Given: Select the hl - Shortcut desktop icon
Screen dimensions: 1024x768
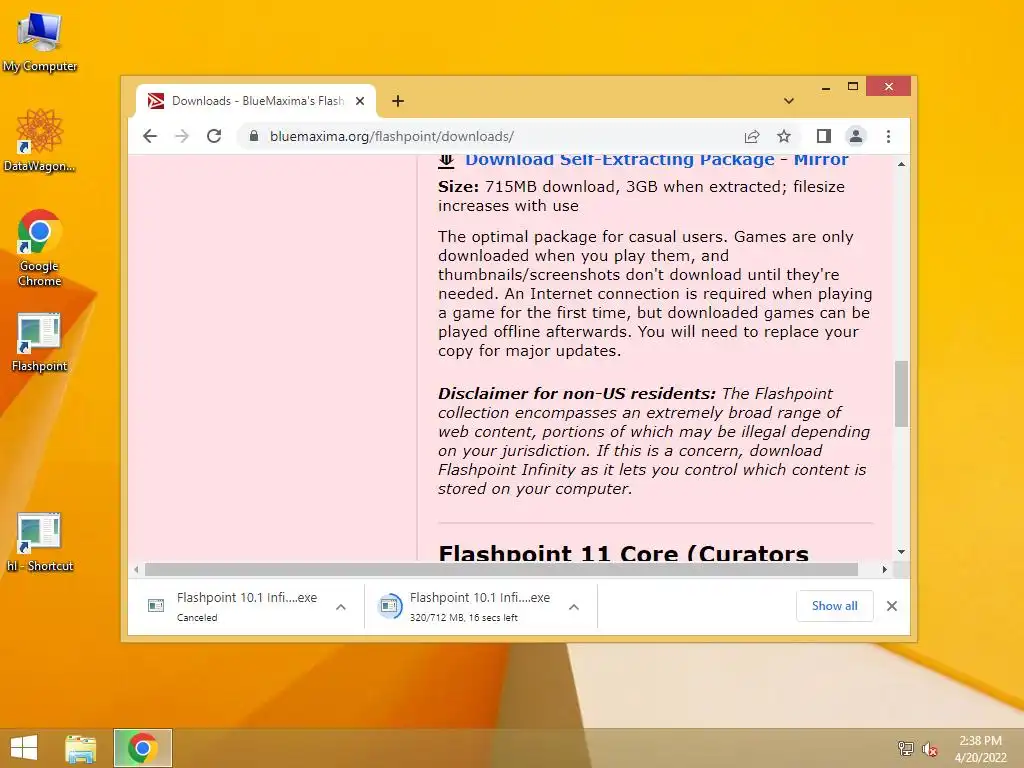Looking at the screenshot, I should (39, 542).
